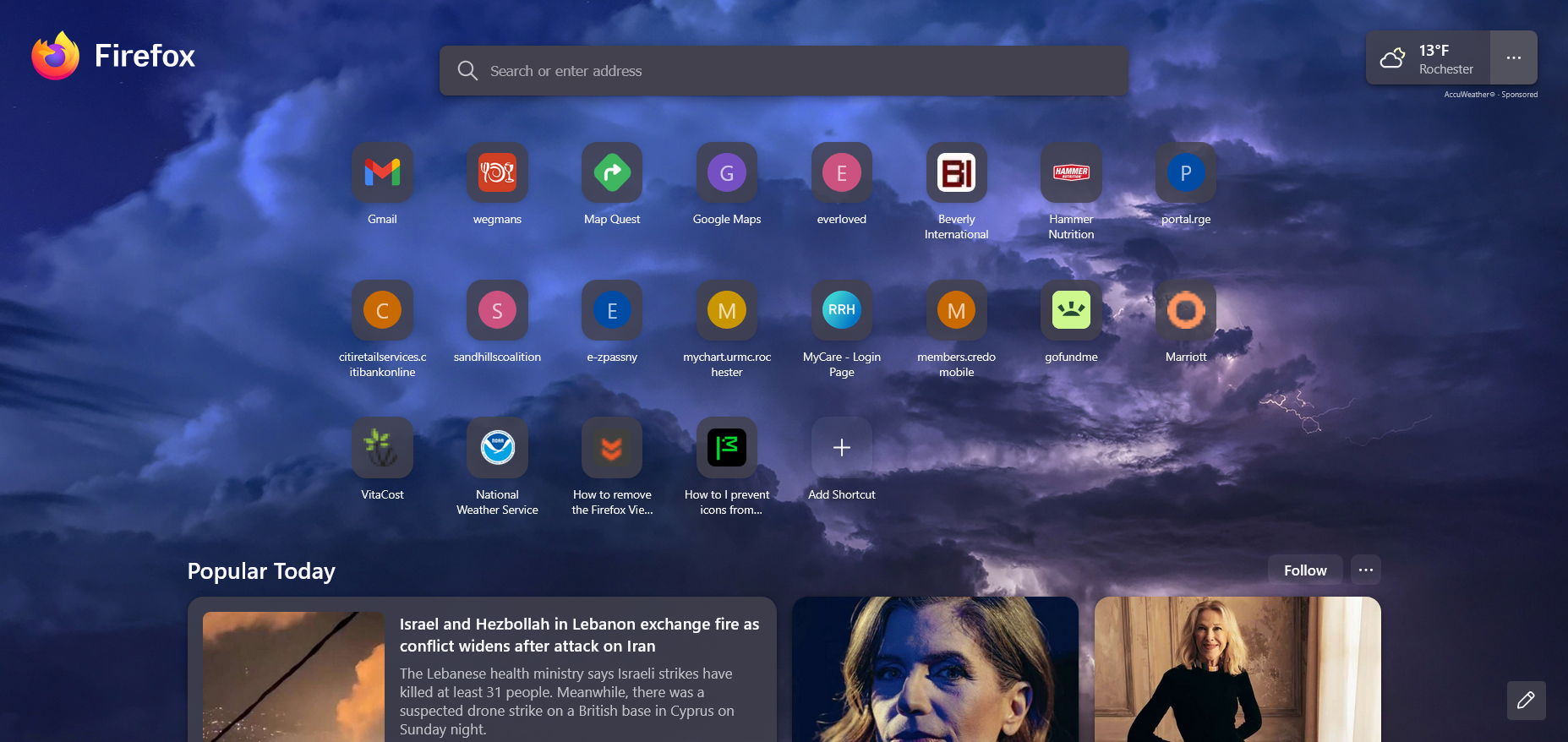Click the pencil customize page button

click(1526, 701)
